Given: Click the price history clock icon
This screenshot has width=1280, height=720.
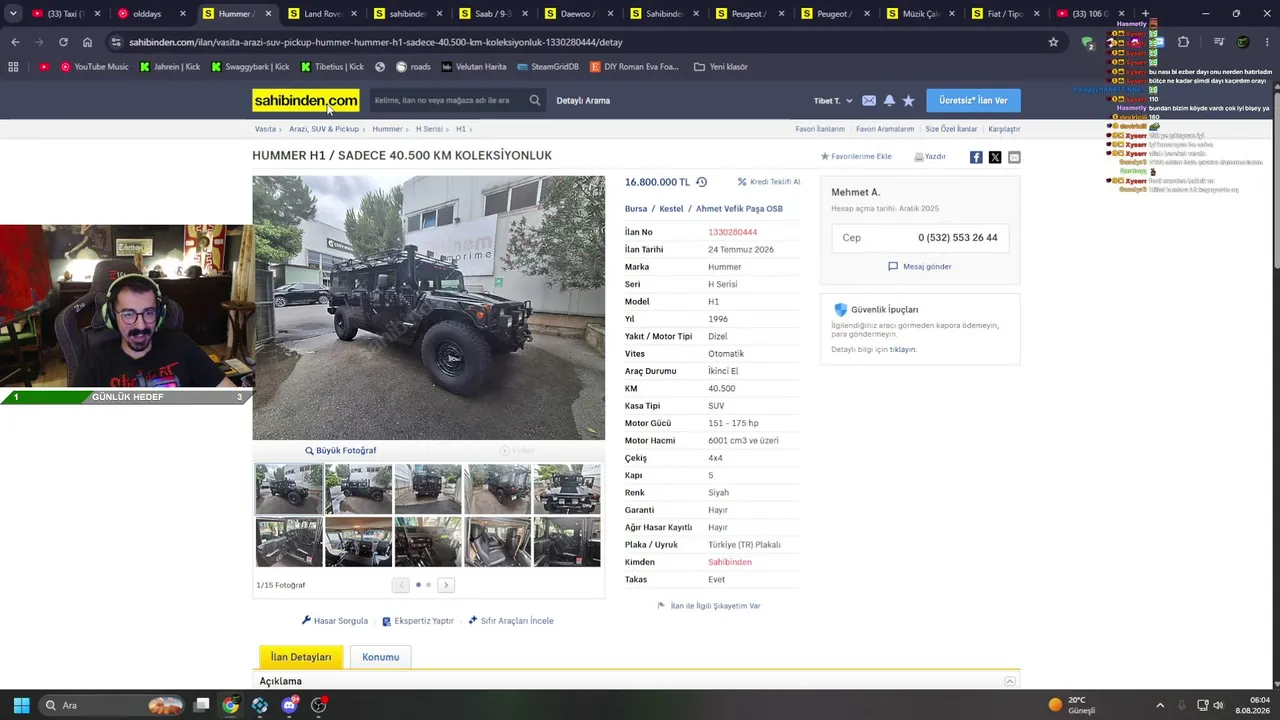Looking at the screenshot, I should (x=701, y=182).
